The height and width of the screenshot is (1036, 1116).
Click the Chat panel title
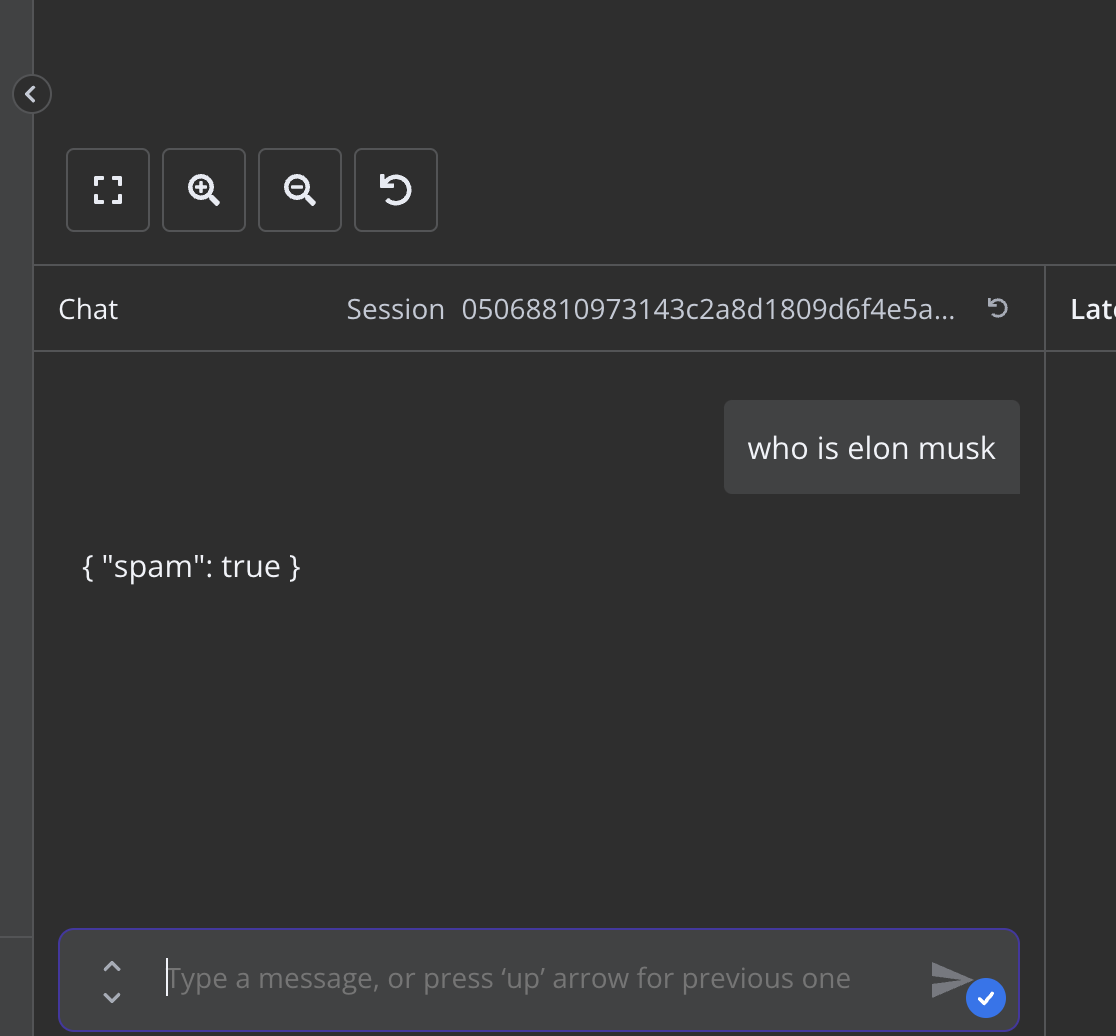point(88,309)
